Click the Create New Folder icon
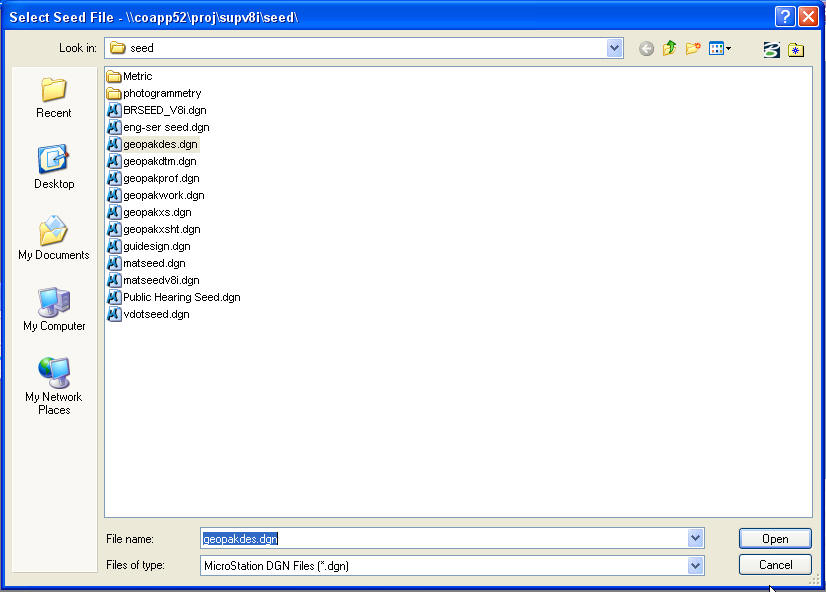The image size is (826, 592). [693, 49]
